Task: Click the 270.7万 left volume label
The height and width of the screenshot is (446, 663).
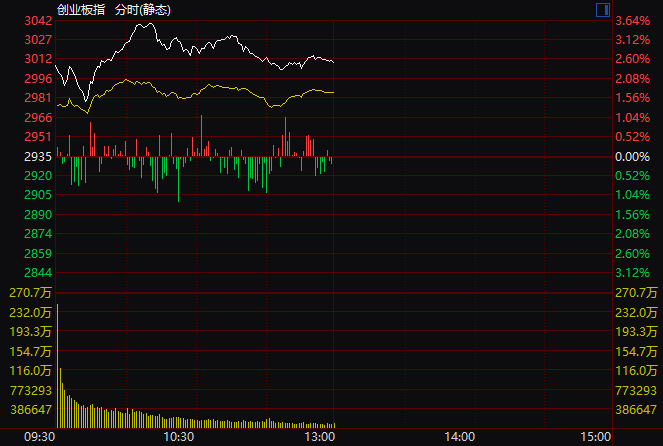Action: coord(29,293)
